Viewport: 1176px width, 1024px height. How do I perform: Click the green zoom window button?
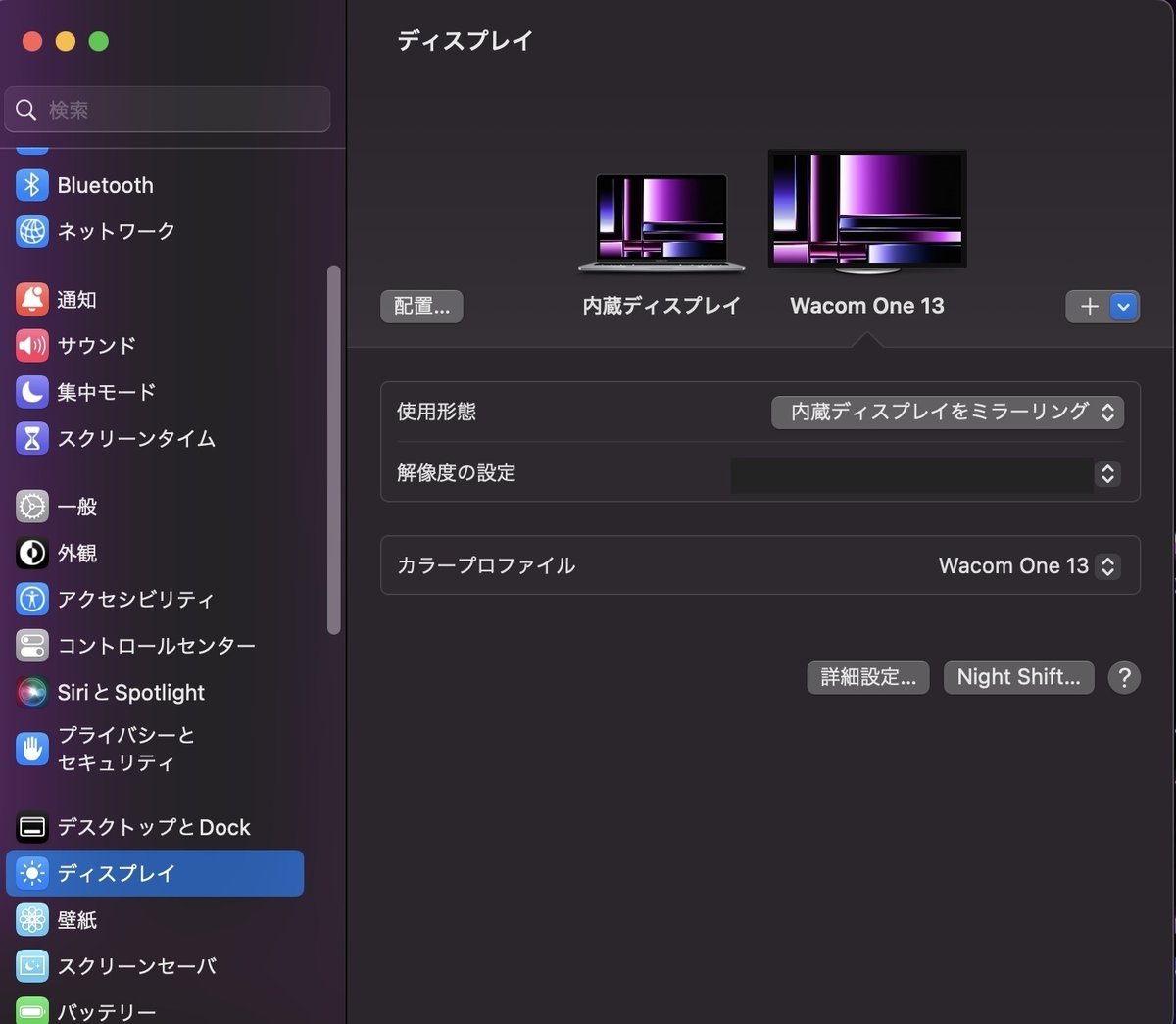click(x=99, y=41)
